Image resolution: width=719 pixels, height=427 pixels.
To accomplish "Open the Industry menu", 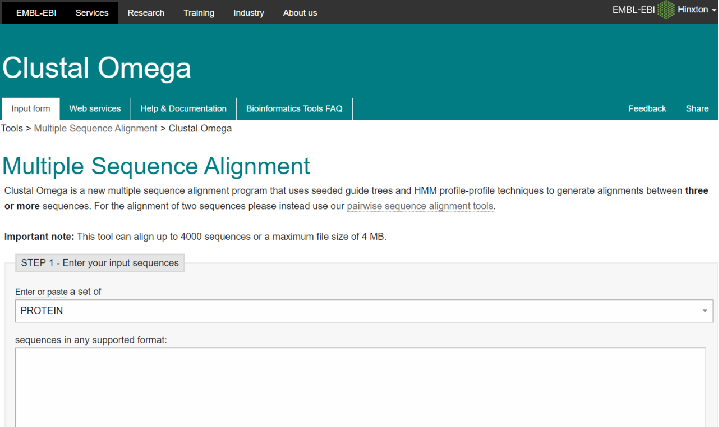I will pos(249,13).
